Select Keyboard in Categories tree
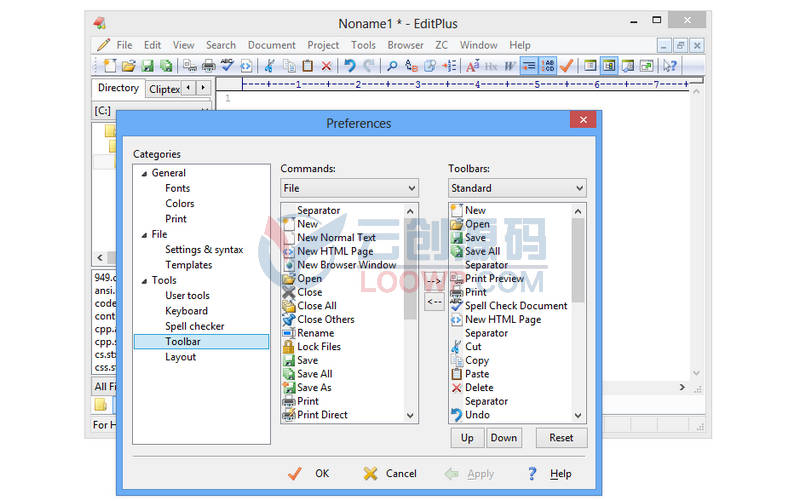 point(186,311)
